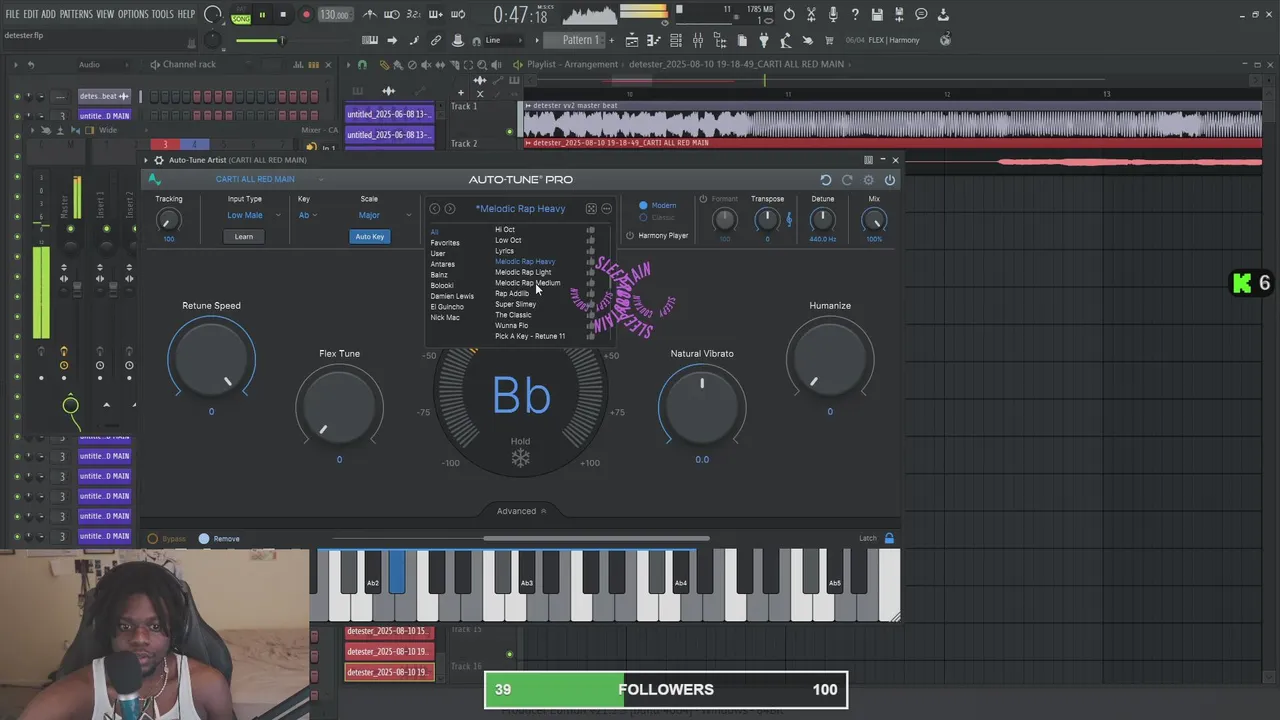Click the scissors cut icon in top toolbar

811,15
